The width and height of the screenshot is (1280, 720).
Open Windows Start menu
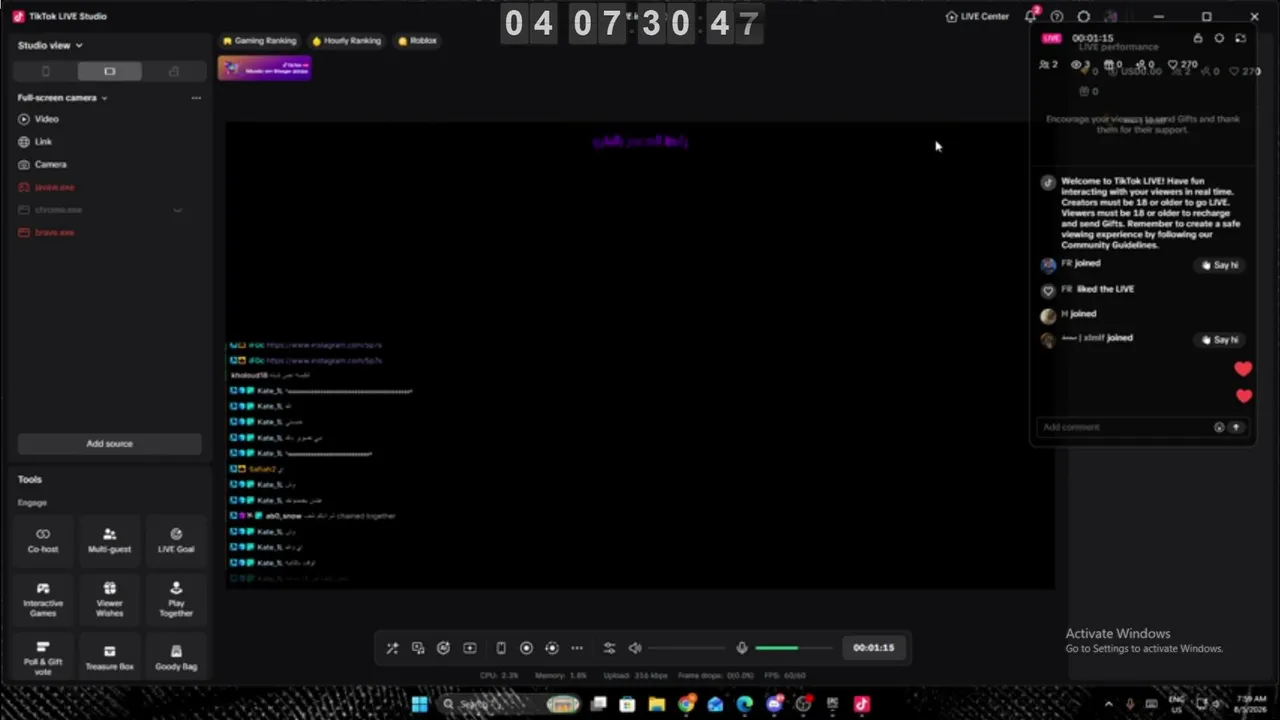[x=420, y=704]
